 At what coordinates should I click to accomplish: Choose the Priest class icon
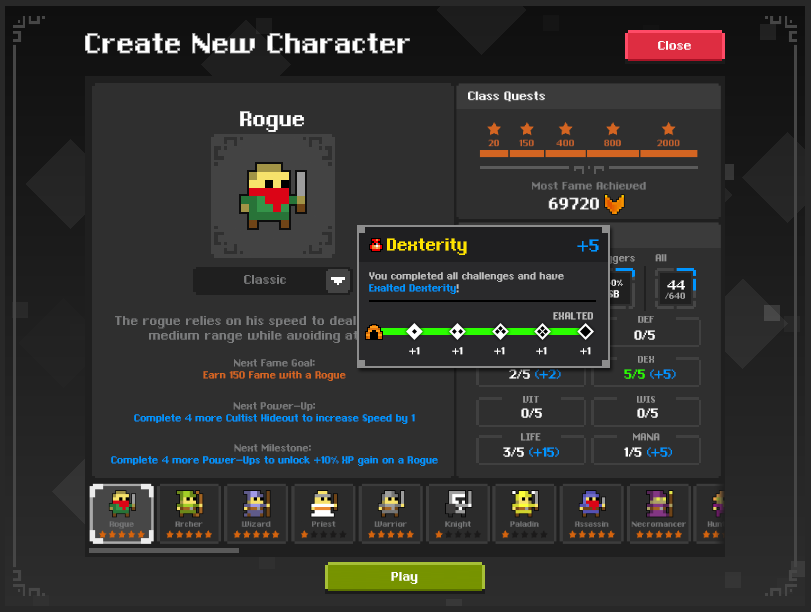323,513
